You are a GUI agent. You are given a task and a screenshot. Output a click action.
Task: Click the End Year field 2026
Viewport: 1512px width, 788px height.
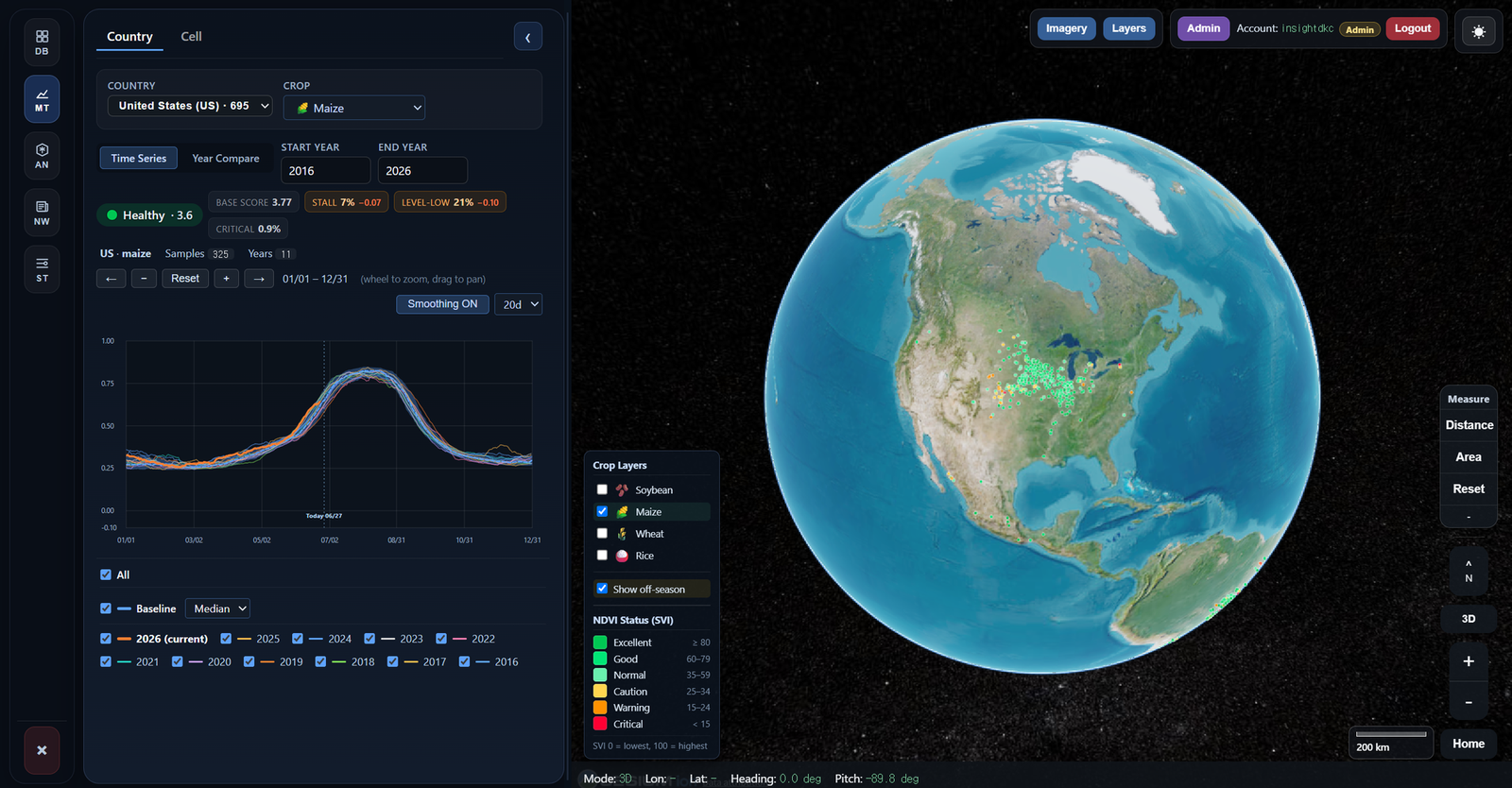pos(422,170)
